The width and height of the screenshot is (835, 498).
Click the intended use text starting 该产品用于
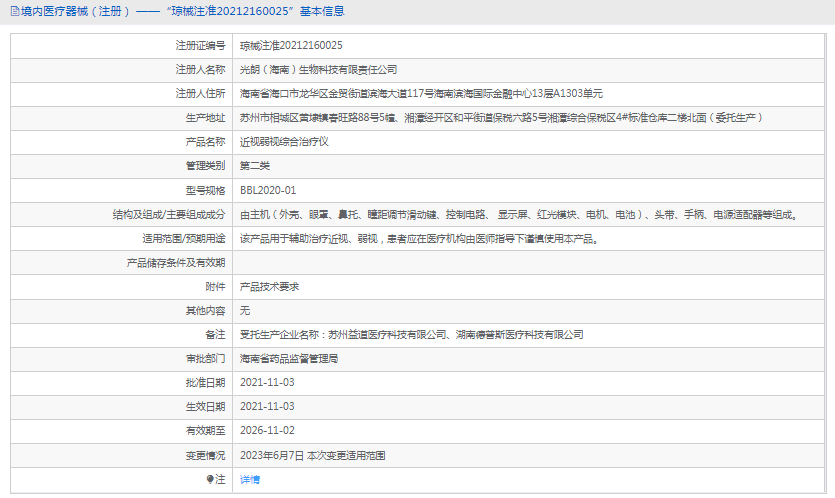420,239
